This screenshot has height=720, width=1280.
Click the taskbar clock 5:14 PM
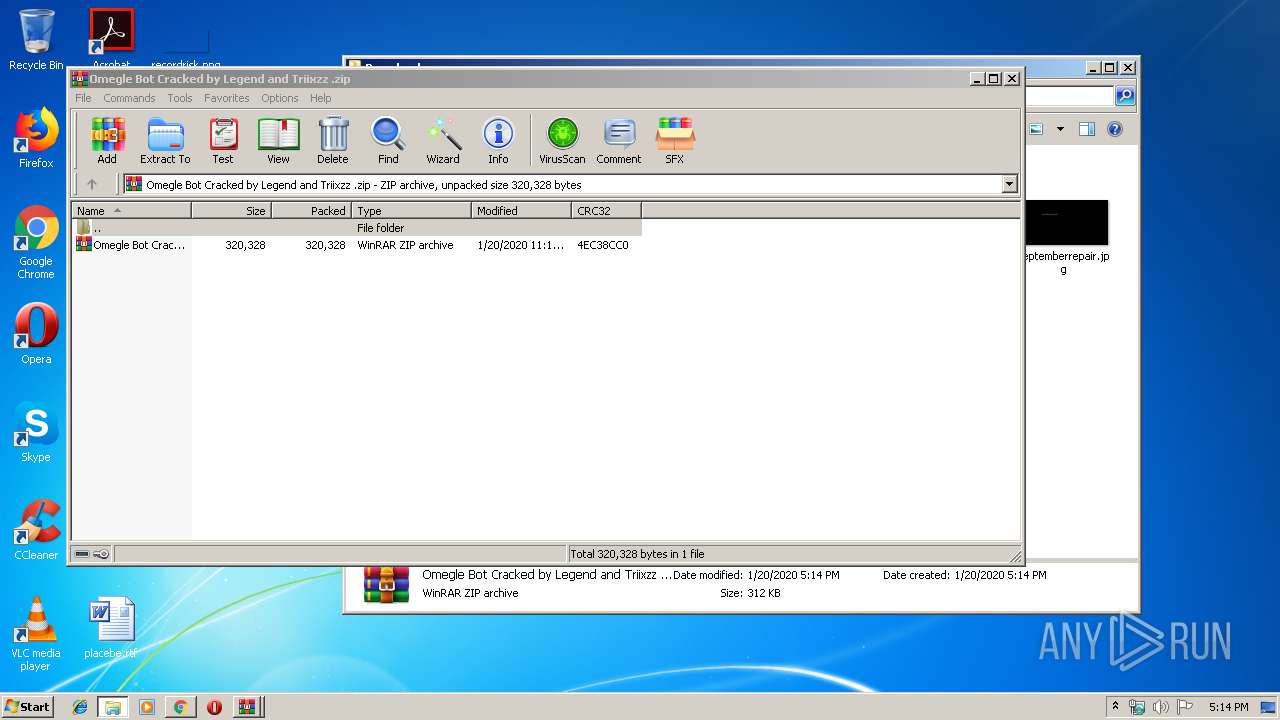1228,707
